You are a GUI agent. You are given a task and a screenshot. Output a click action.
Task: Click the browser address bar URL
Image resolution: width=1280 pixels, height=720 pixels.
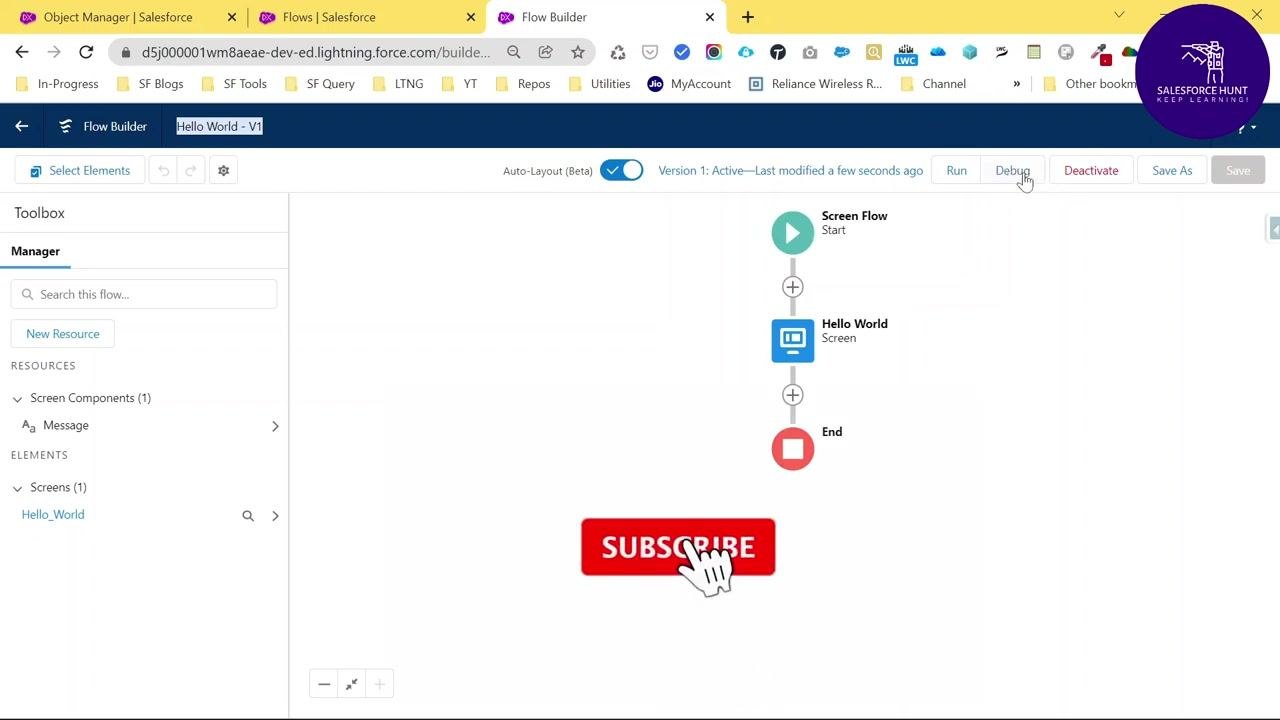click(316, 52)
